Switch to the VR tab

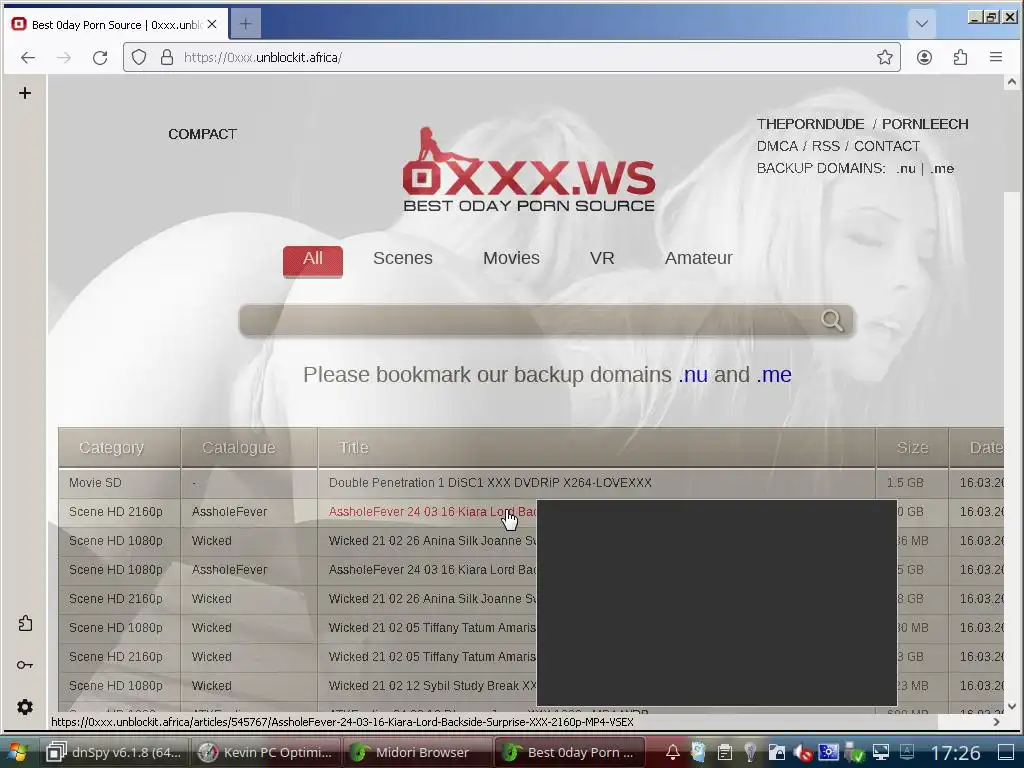(x=601, y=258)
